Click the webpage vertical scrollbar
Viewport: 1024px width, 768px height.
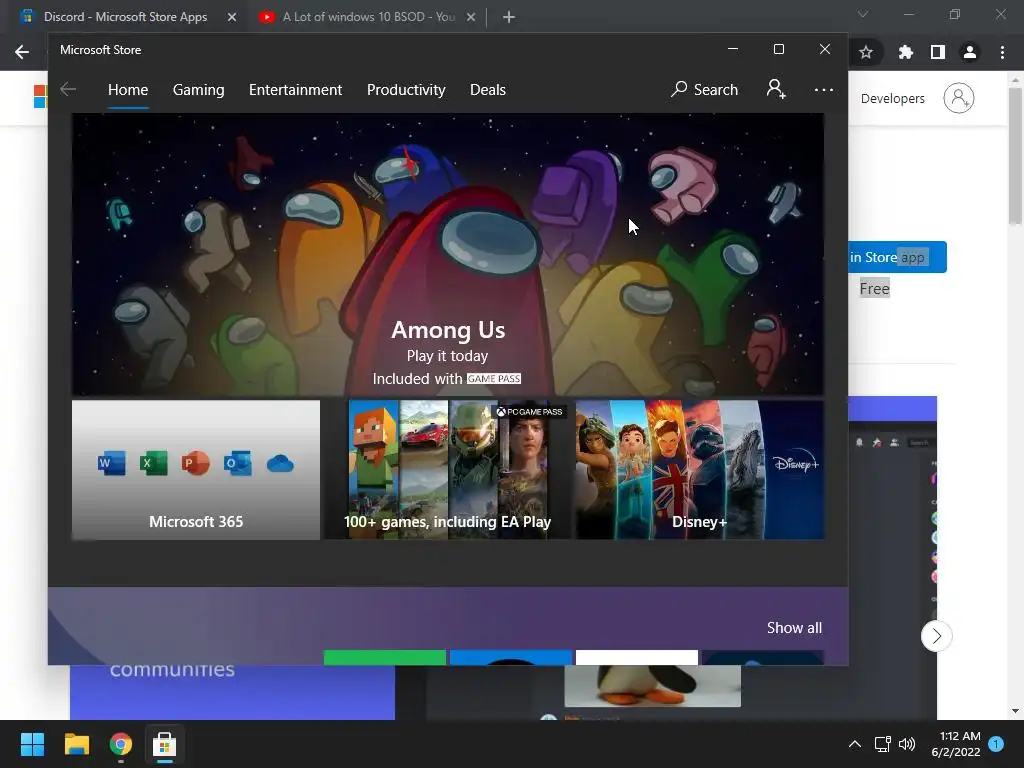click(1015, 157)
